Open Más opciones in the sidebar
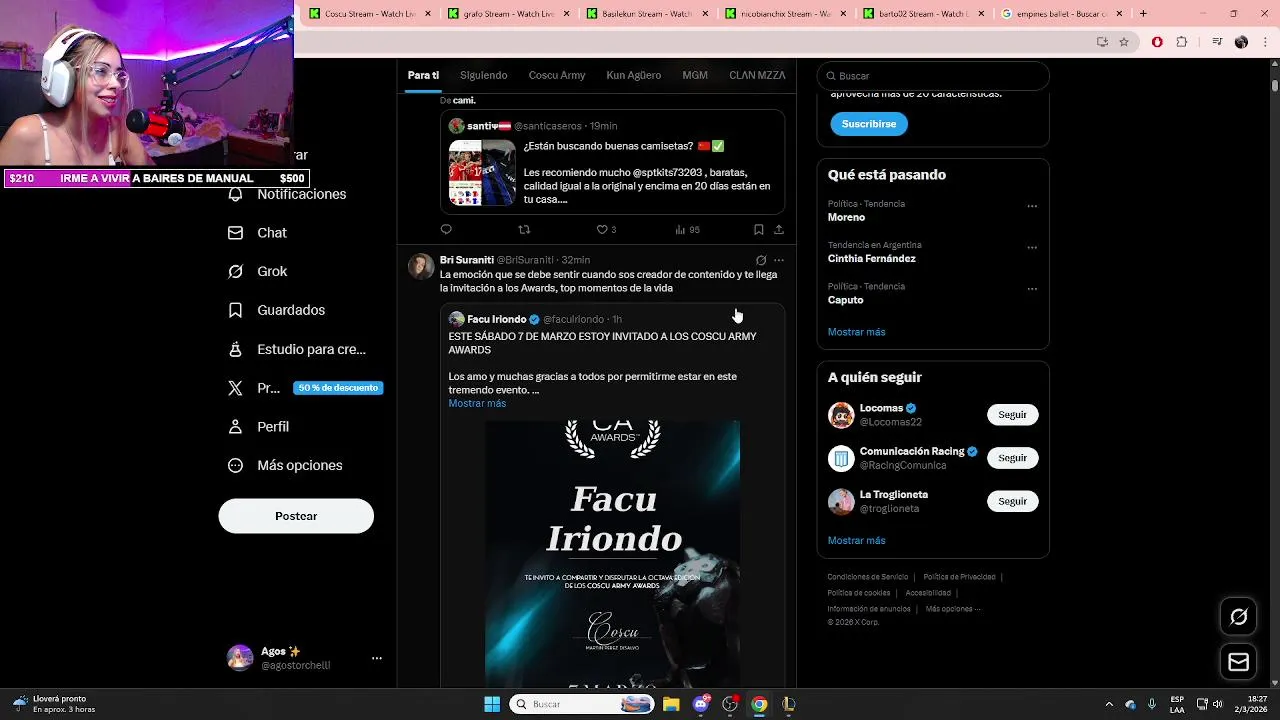1280x720 pixels. click(x=285, y=465)
